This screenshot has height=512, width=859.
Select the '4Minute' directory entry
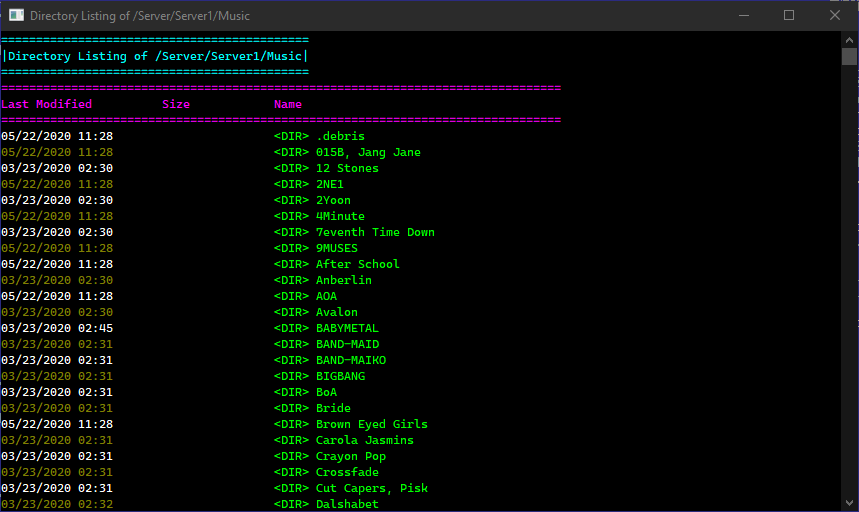[x=340, y=216]
